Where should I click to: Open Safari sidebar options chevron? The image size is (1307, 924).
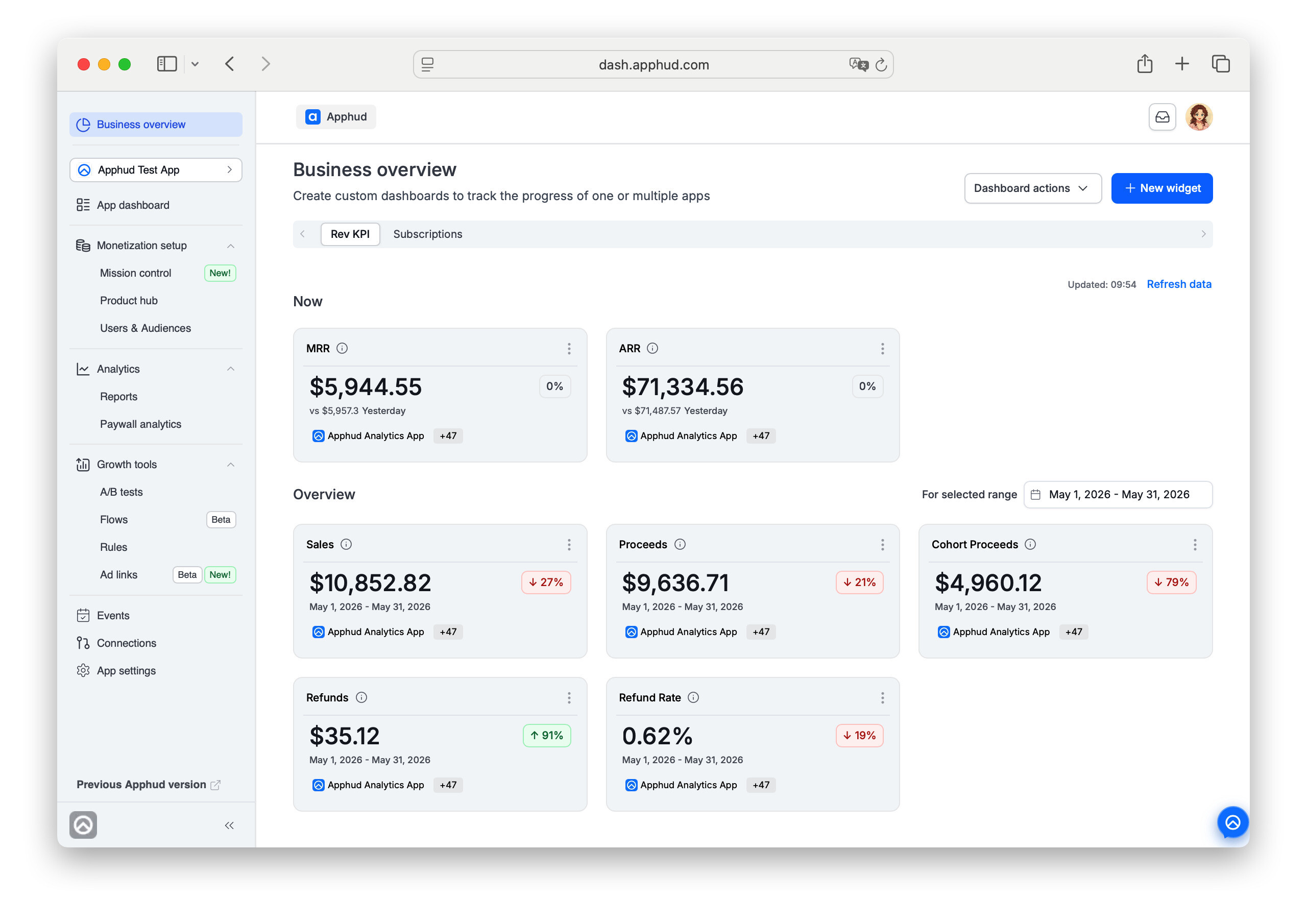point(195,64)
